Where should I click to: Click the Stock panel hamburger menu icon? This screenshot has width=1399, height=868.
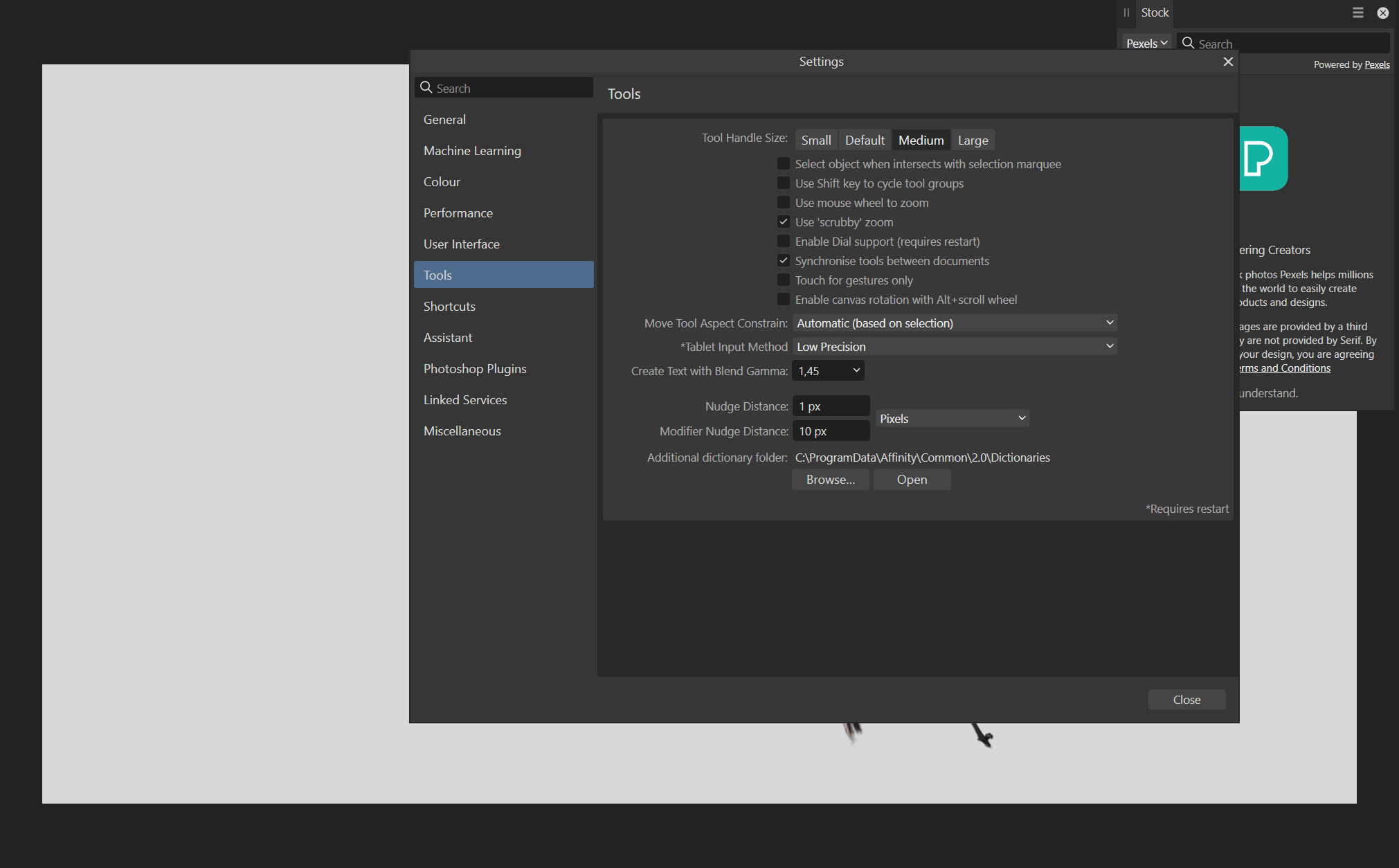[x=1357, y=12]
